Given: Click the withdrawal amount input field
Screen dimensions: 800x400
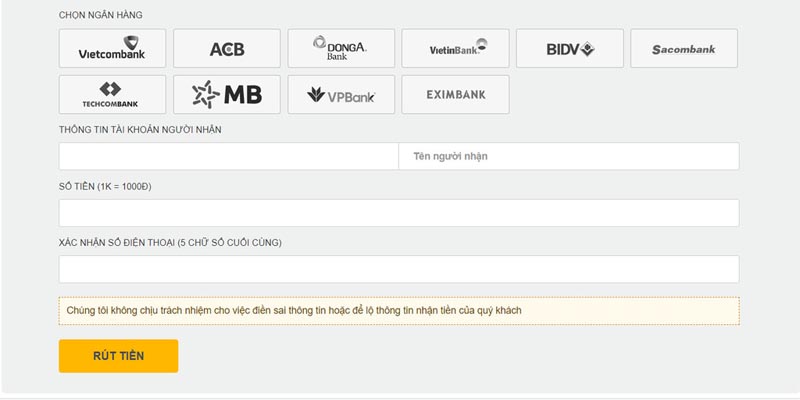Looking at the screenshot, I should (x=399, y=213).
